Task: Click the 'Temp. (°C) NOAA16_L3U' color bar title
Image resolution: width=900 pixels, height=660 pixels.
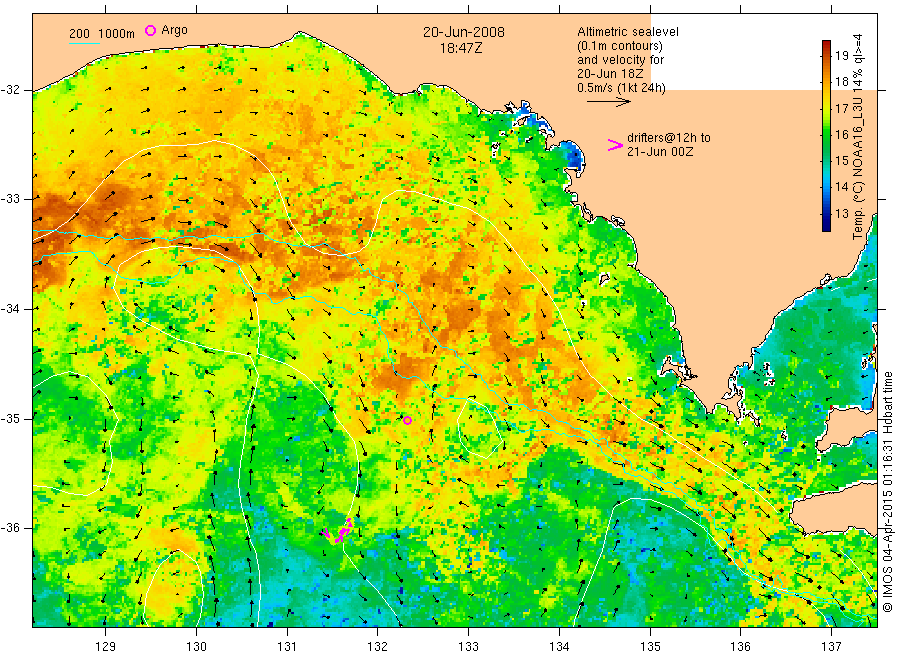Action: point(858,168)
